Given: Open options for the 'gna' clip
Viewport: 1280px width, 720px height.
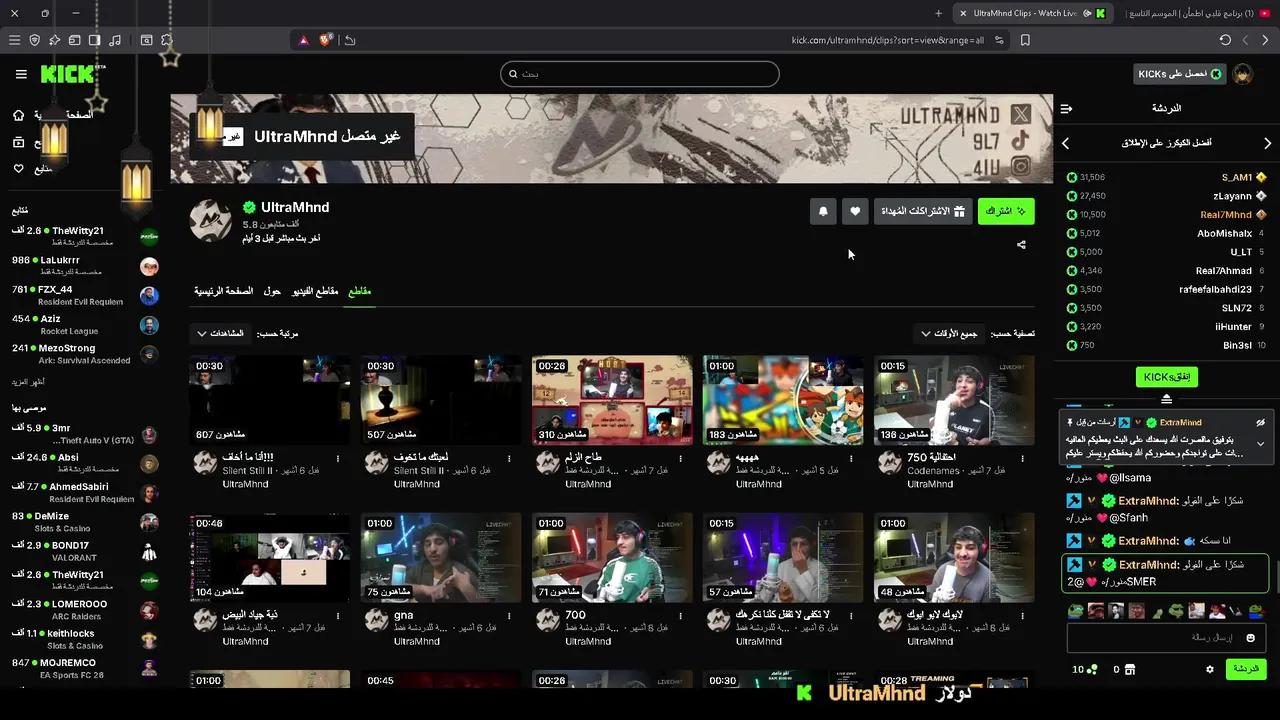Looking at the screenshot, I should 509,616.
